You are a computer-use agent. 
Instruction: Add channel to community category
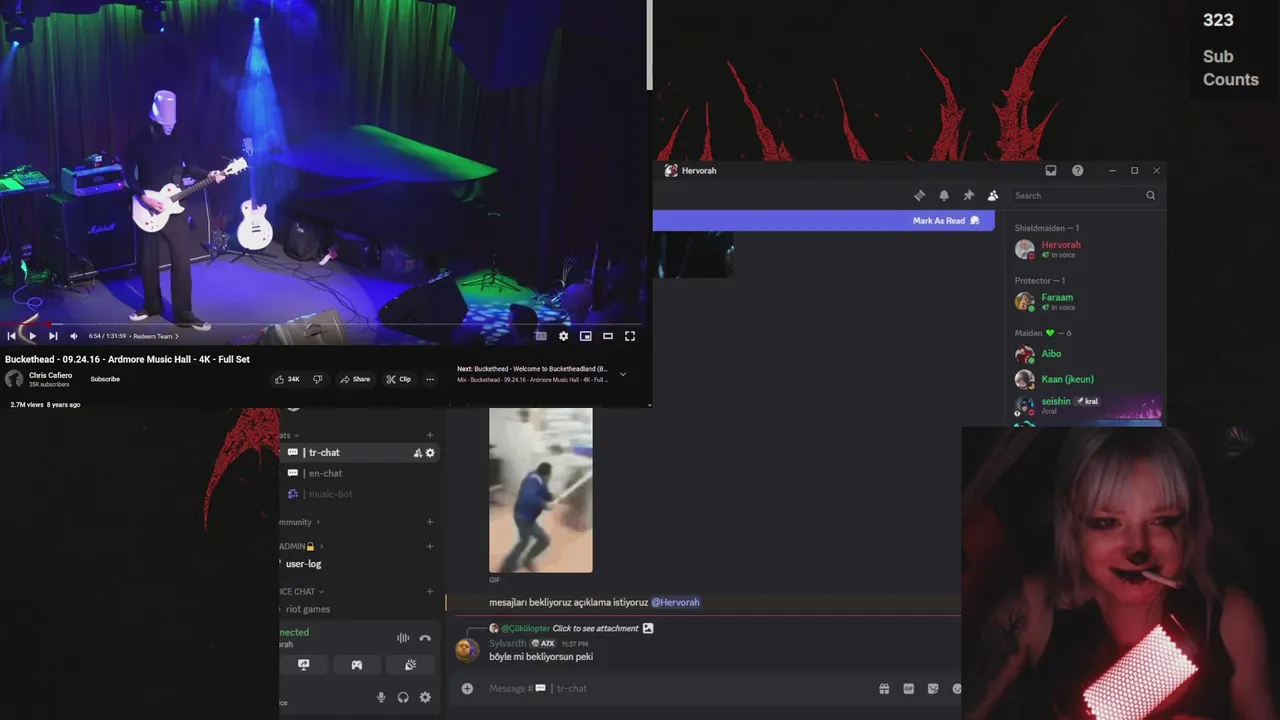(x=430, y=522)
